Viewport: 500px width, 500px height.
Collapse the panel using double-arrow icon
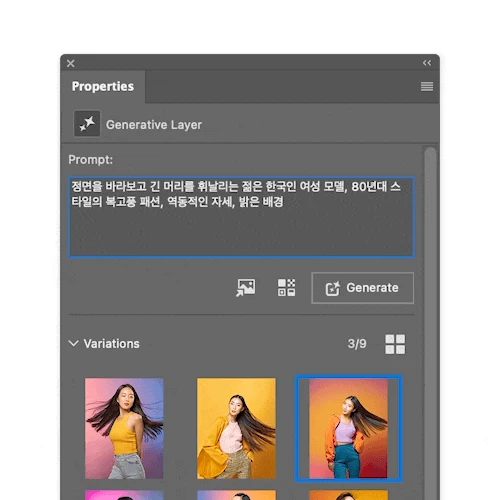pyautogui.click(x=427, y=63)
